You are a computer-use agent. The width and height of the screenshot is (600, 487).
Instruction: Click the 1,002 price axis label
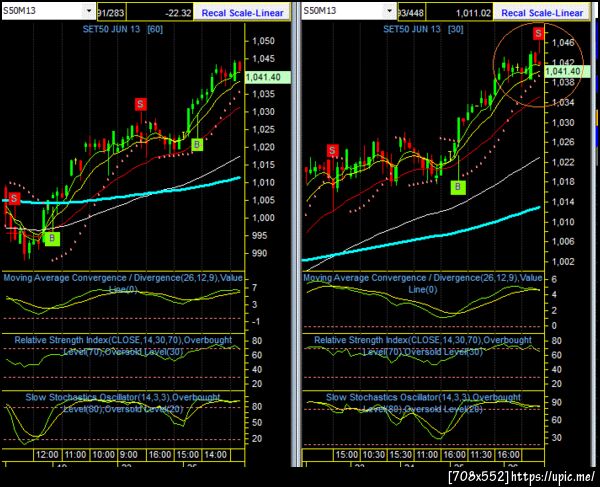(x=562, y=261)
